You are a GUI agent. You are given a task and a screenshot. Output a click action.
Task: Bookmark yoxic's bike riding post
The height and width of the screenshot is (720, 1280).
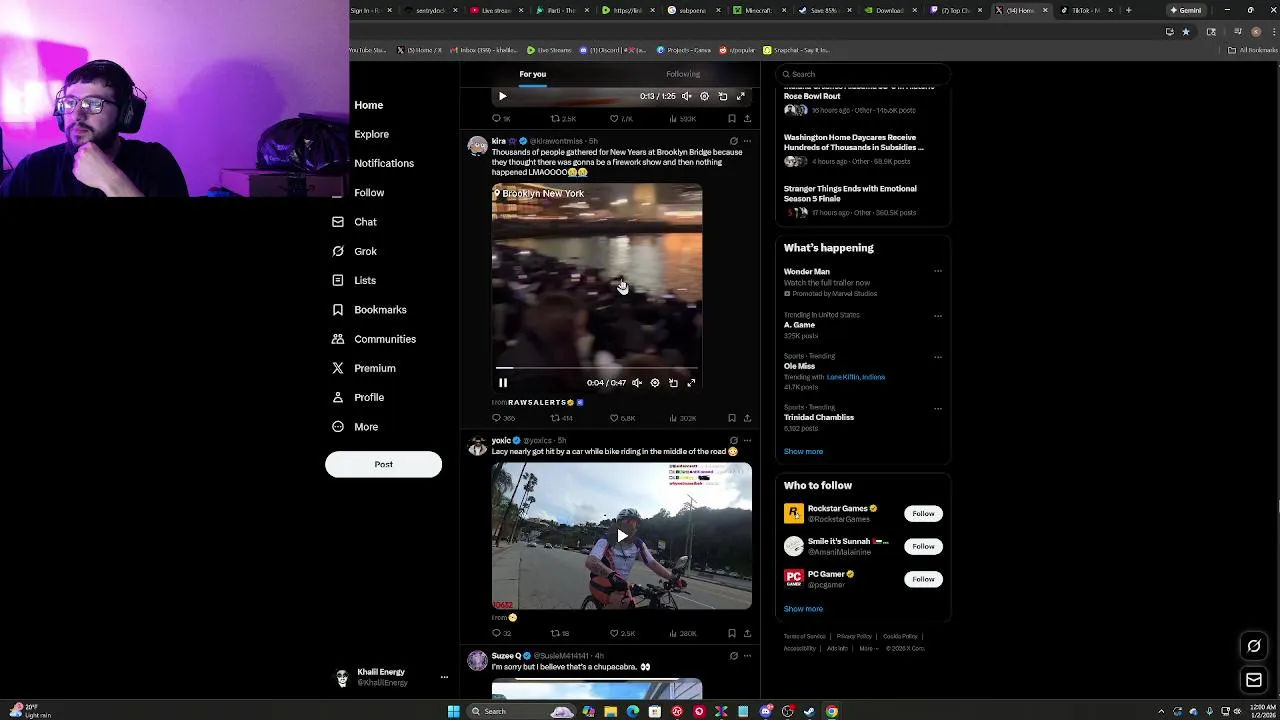(732, 633)
